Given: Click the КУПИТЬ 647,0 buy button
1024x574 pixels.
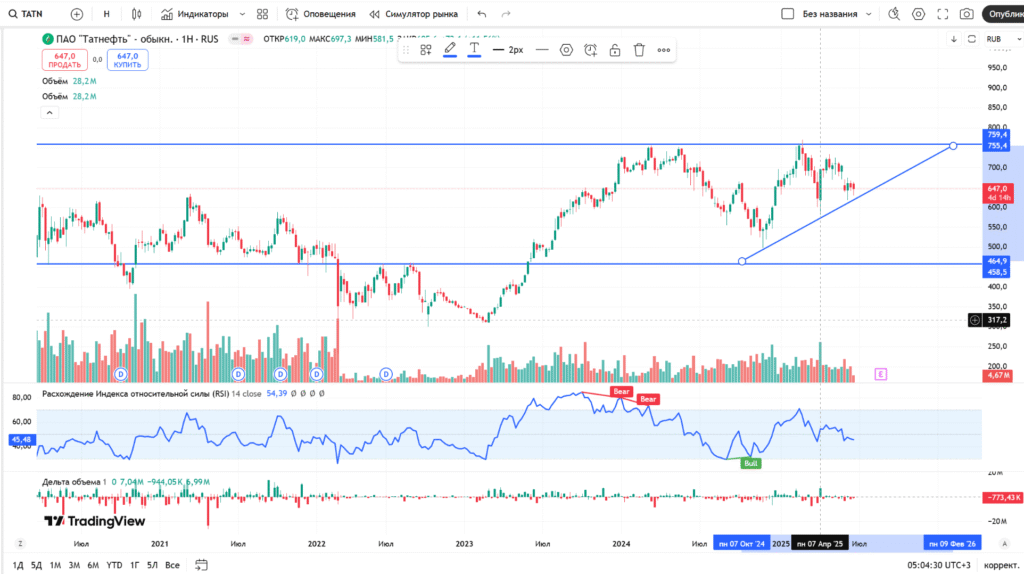Looking at the screenshot, I should [x=127, y=60].
